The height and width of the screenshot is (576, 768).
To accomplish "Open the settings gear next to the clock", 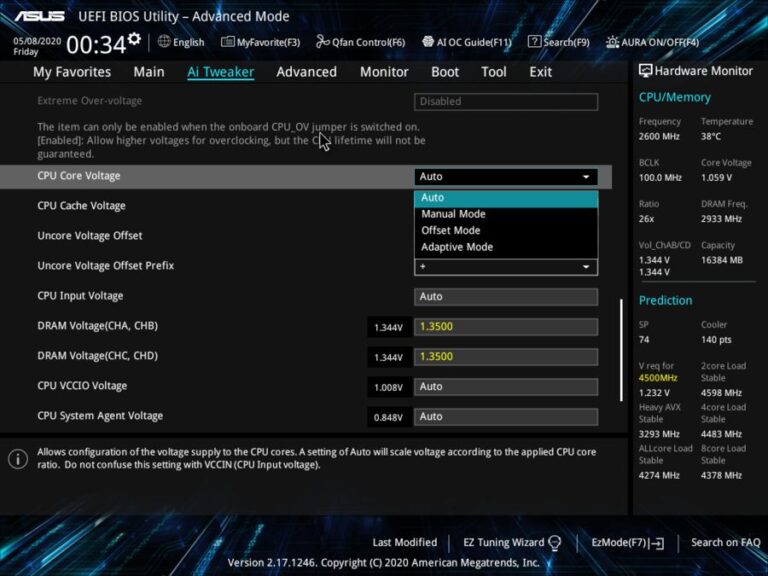I will tap(134, 39).
